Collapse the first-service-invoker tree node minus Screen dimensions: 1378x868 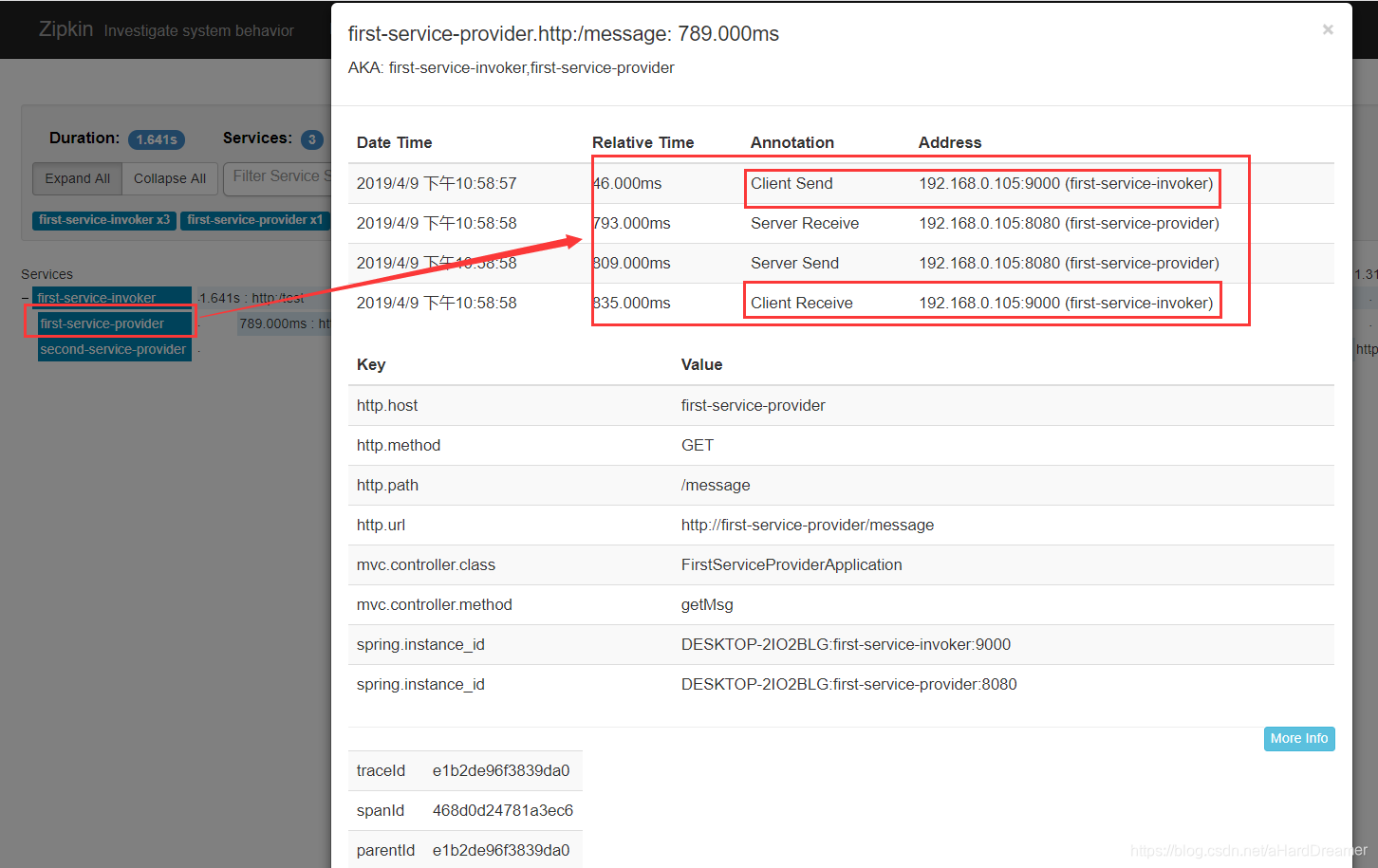click(x=26, y=298)
